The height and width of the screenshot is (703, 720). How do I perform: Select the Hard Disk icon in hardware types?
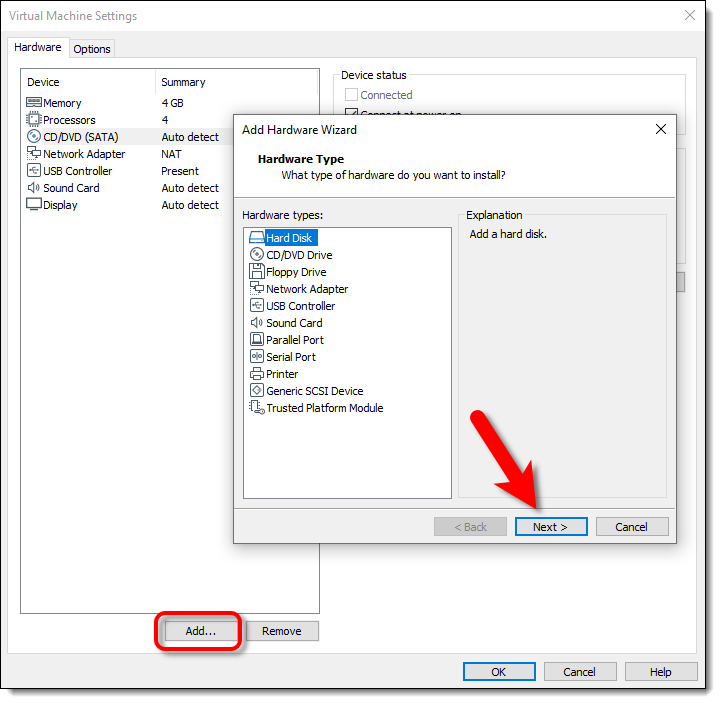[x=257, y=237]
